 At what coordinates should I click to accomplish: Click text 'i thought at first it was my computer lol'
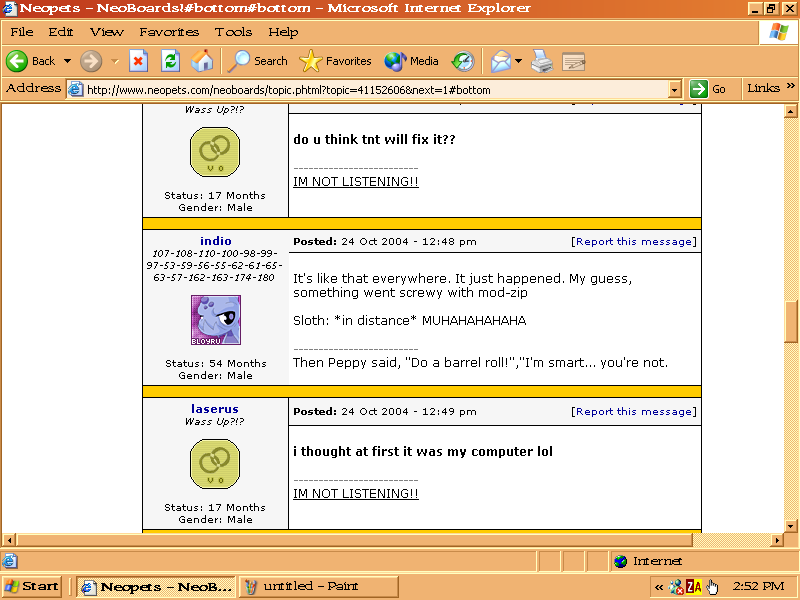(x=423, y=452)
